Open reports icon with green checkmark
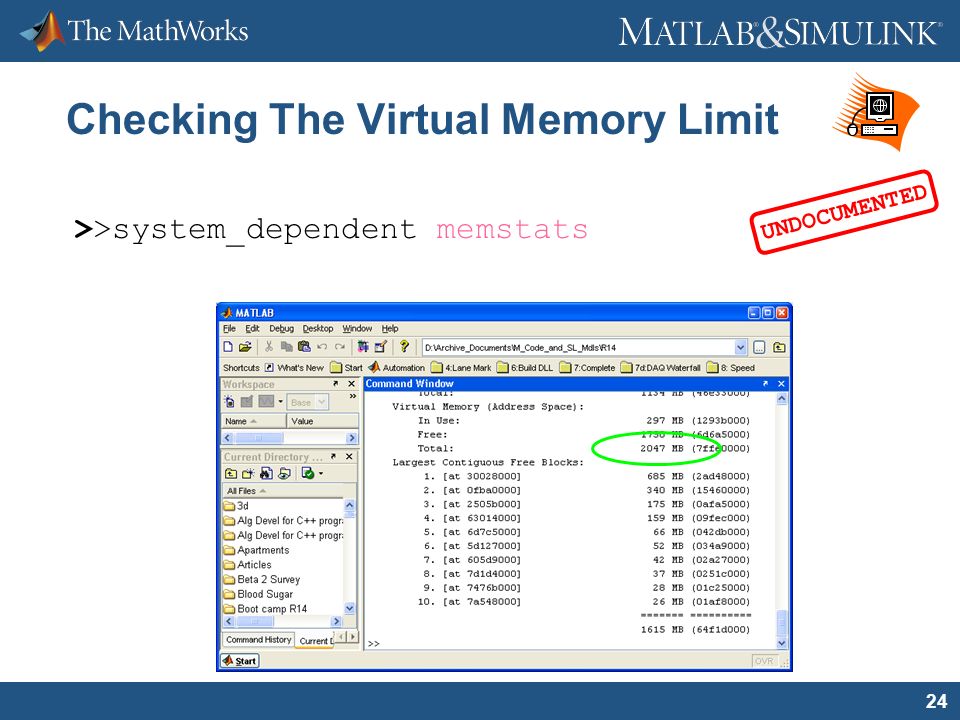 coord(308,473)
